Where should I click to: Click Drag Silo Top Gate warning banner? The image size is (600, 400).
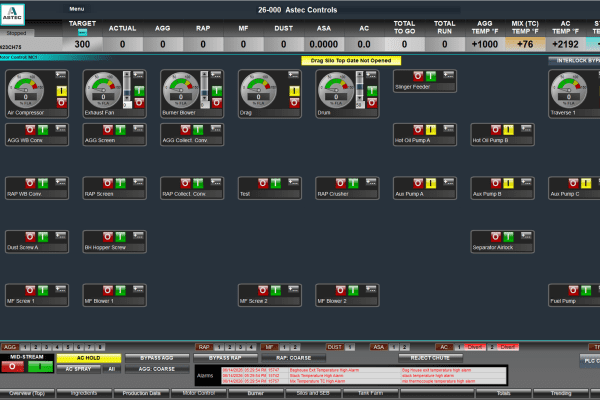tap(351, 60)
